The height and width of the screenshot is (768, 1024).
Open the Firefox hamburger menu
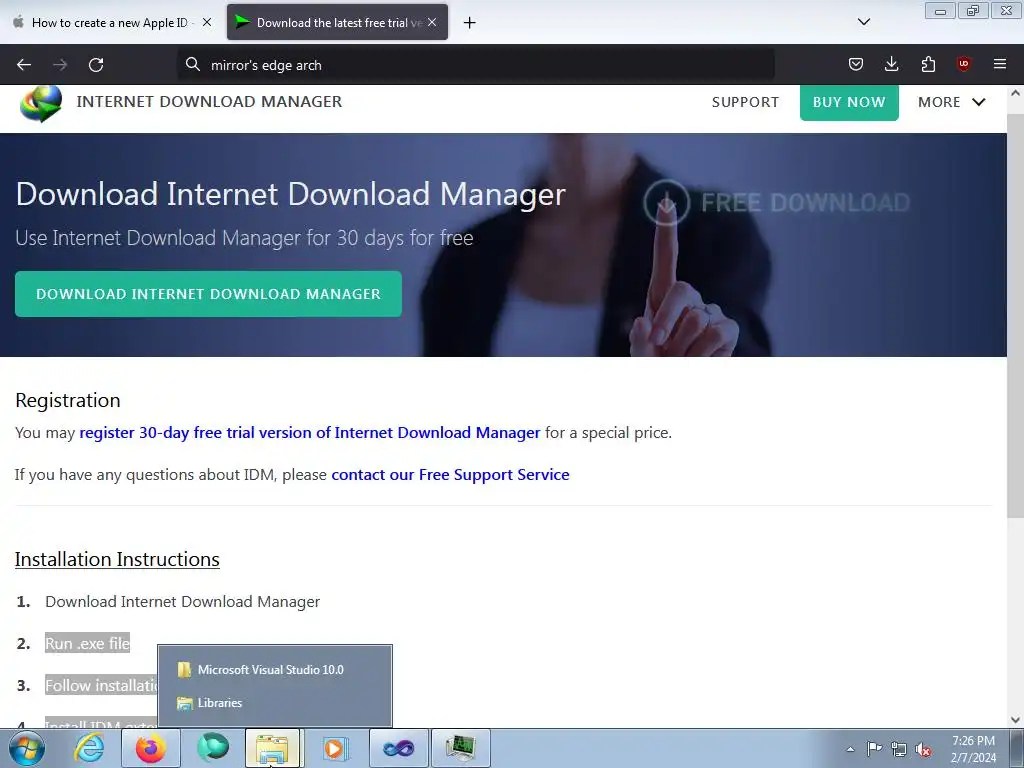pyautogui.click(x=1000, y=64)
